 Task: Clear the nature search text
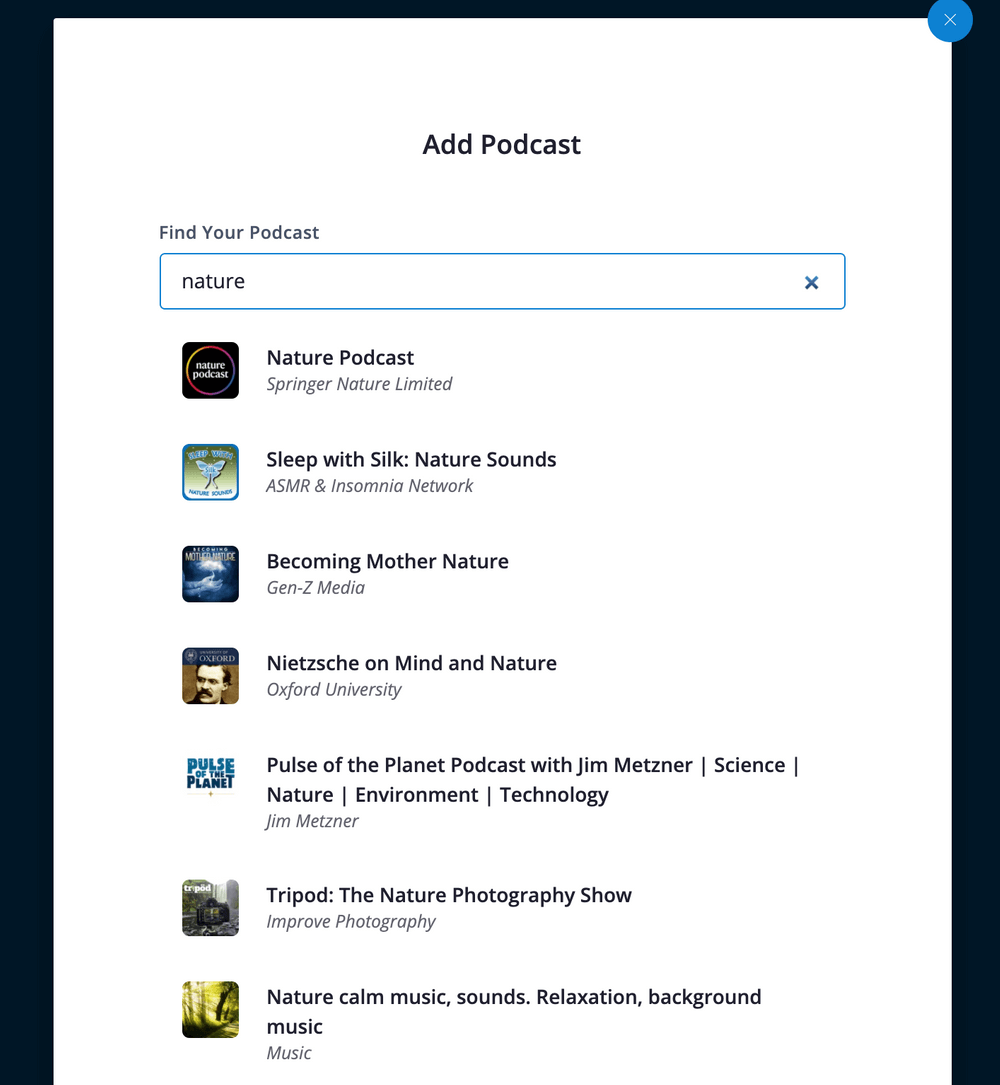pyautogui.click(x=811, y=282)
